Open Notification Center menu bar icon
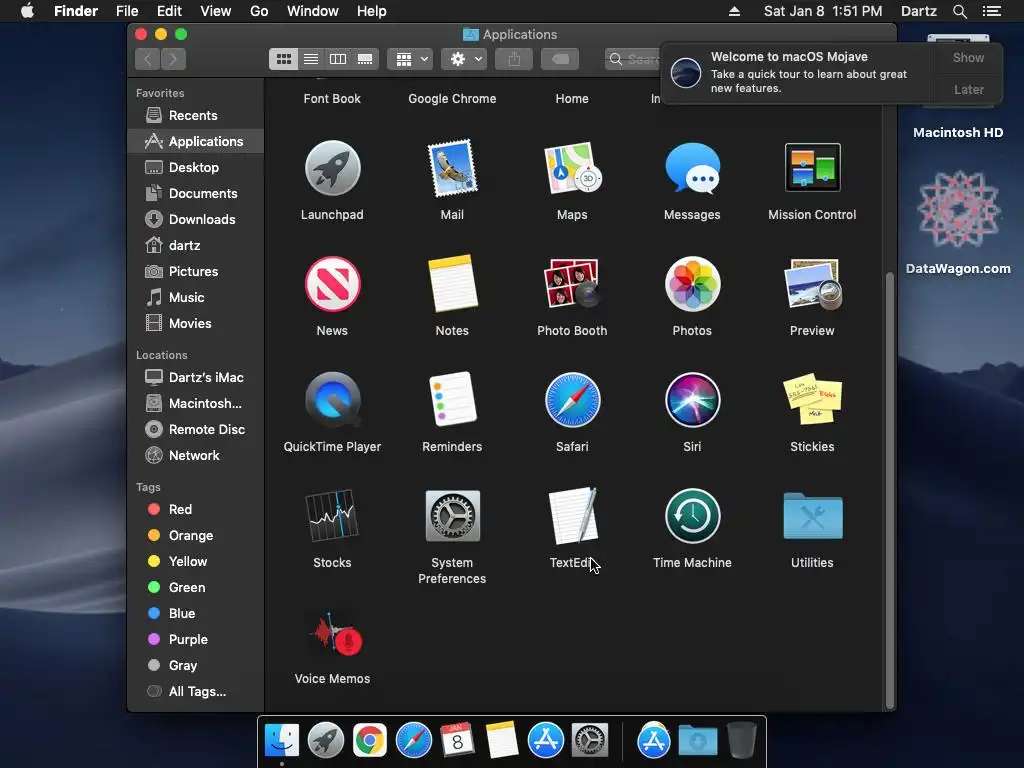 992,11
